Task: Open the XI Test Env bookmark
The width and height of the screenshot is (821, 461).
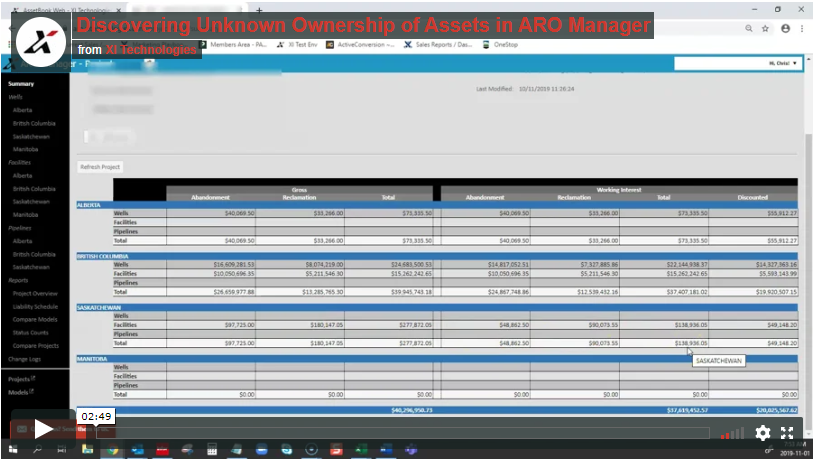Action: coord(297,45)
